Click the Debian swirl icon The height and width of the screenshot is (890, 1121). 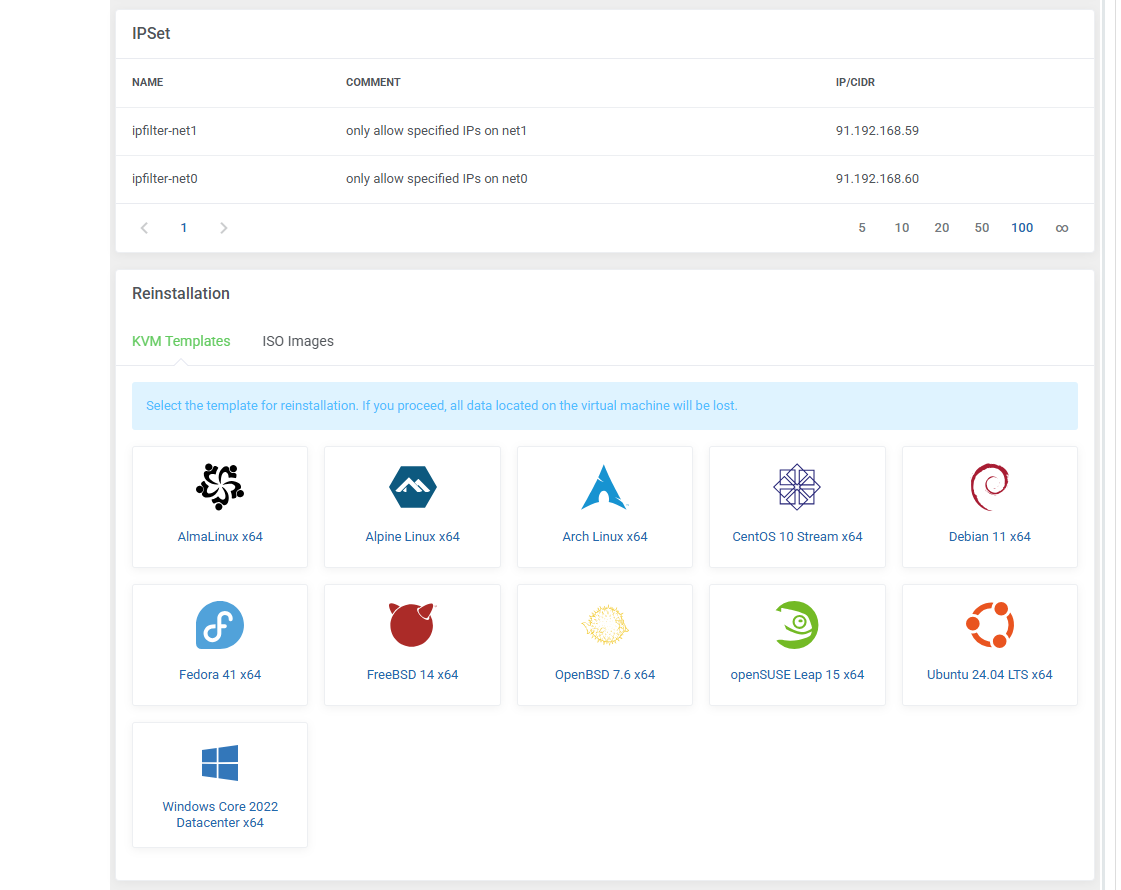[x=989, y=487]
